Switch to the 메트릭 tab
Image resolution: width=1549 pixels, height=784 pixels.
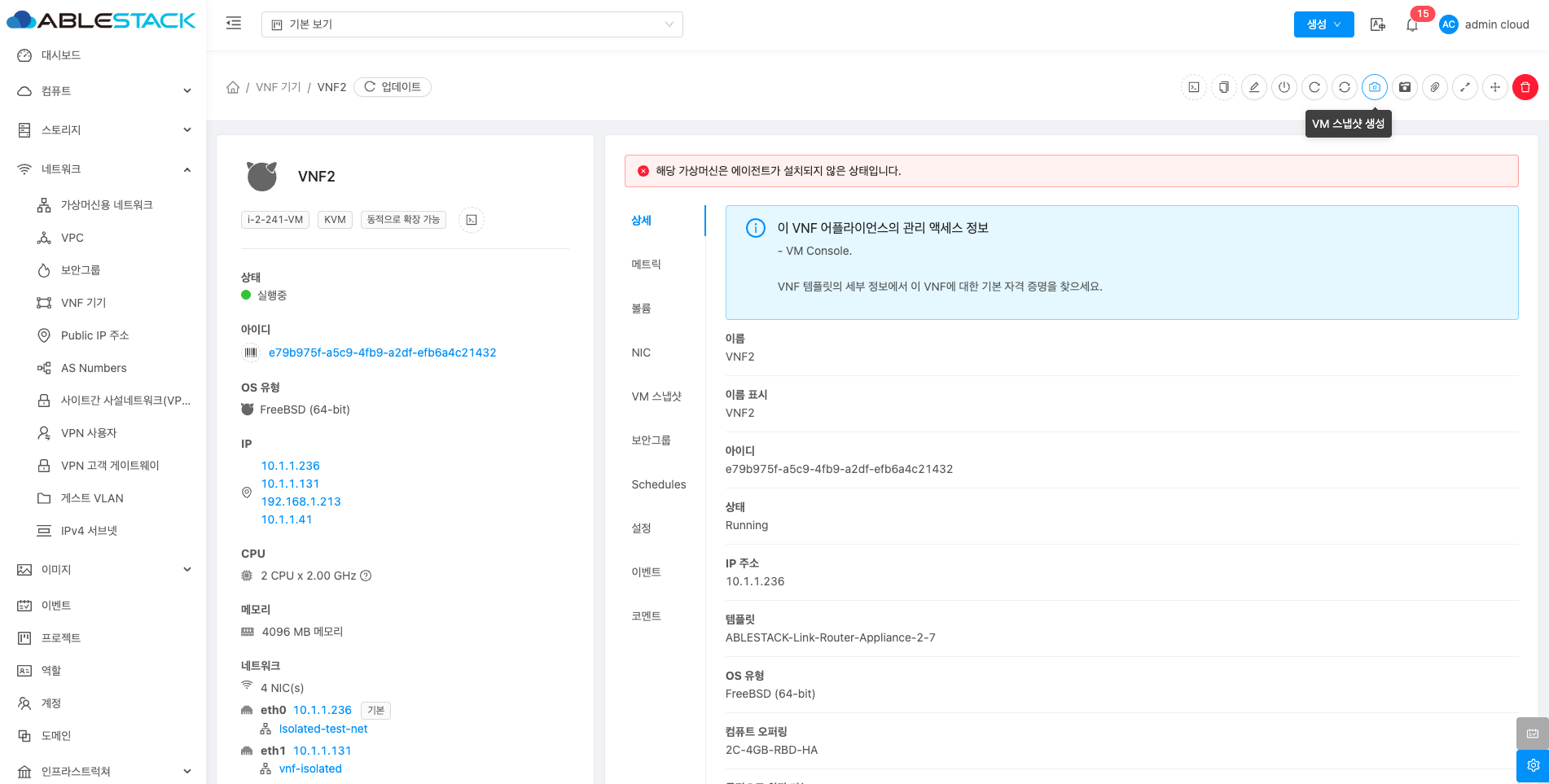(x=646, y=265)
